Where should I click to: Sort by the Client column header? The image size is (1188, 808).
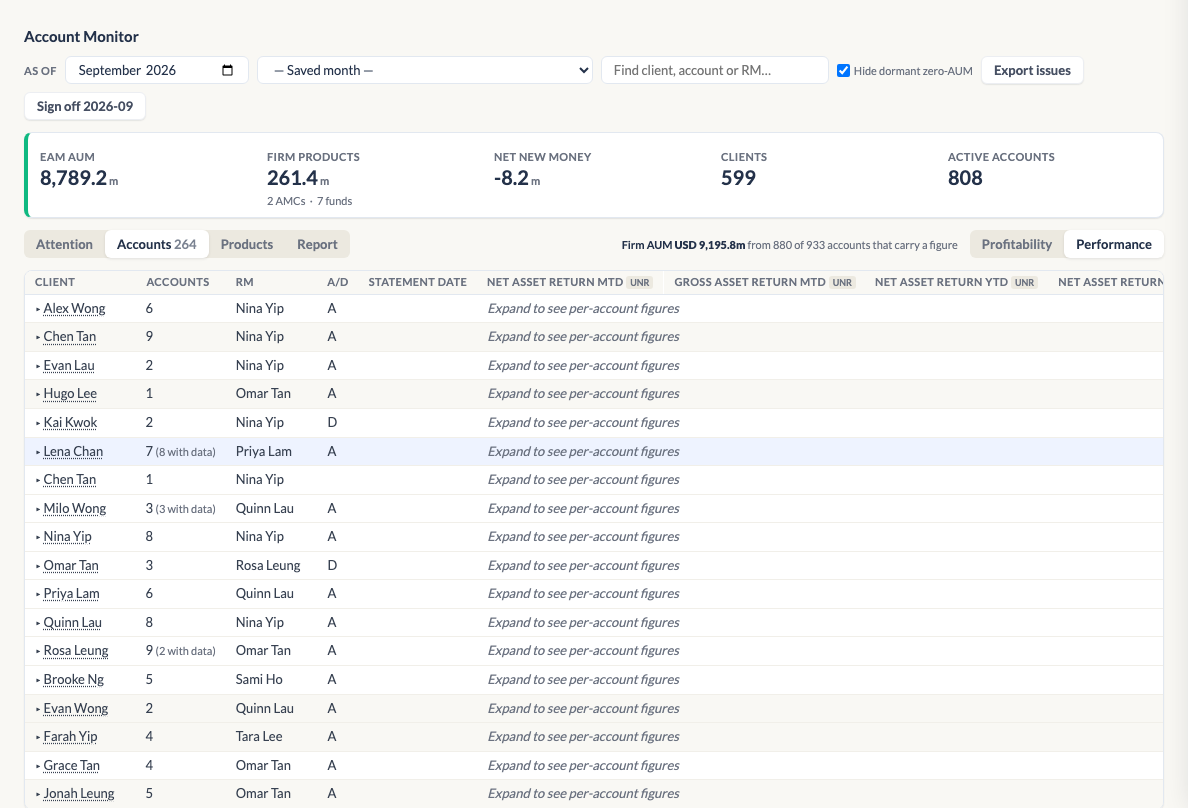coord(55,282)
